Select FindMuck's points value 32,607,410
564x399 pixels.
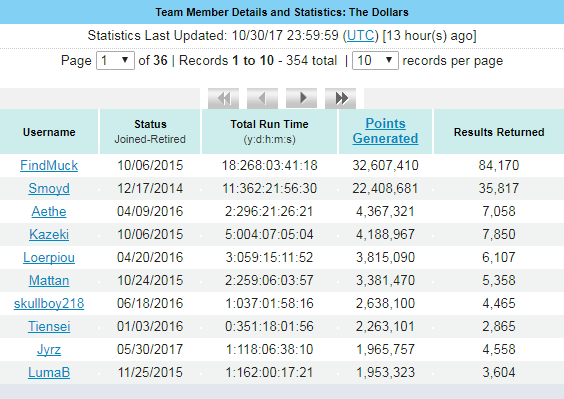pyautogui.click(x=385, y=166)
